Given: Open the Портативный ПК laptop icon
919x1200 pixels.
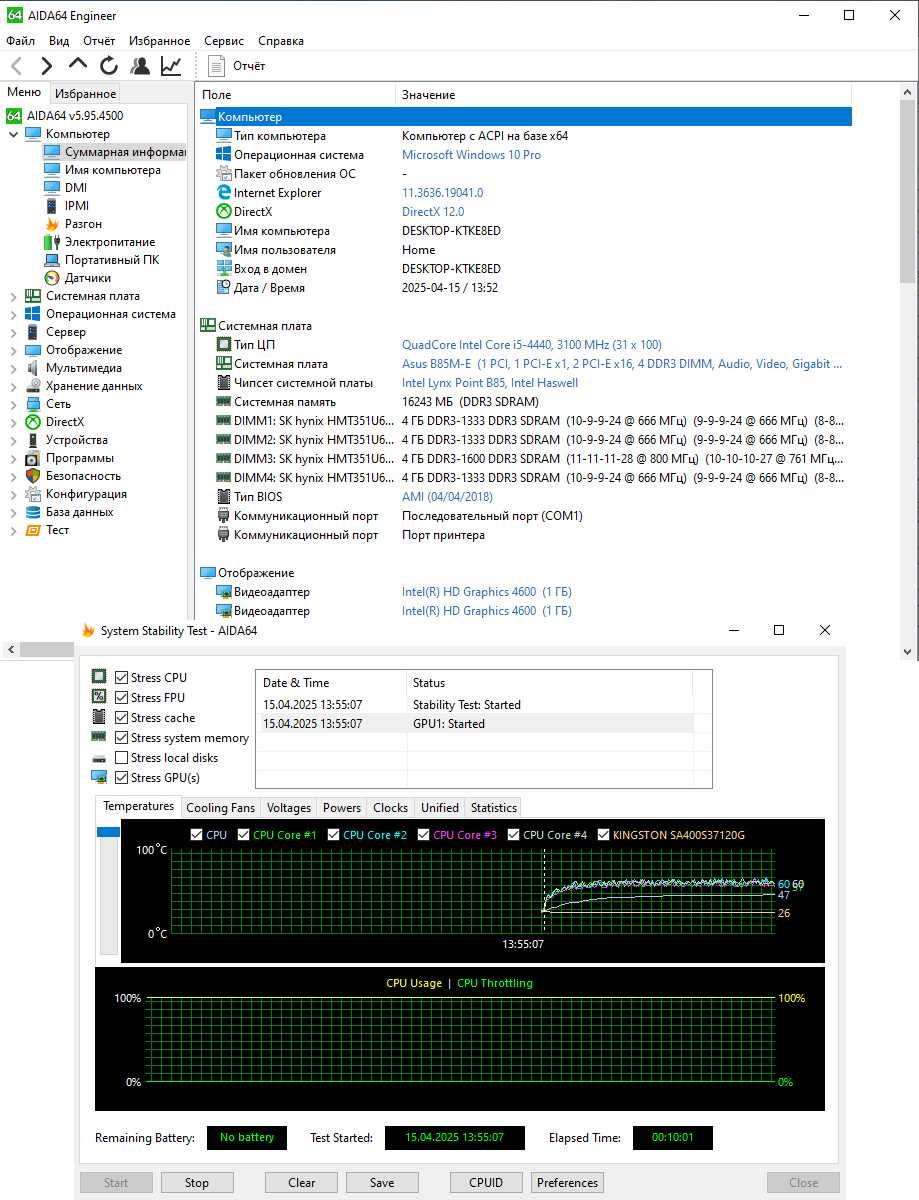Looking at the screenshot, I should pyautogui.click(x=52, y=260).
